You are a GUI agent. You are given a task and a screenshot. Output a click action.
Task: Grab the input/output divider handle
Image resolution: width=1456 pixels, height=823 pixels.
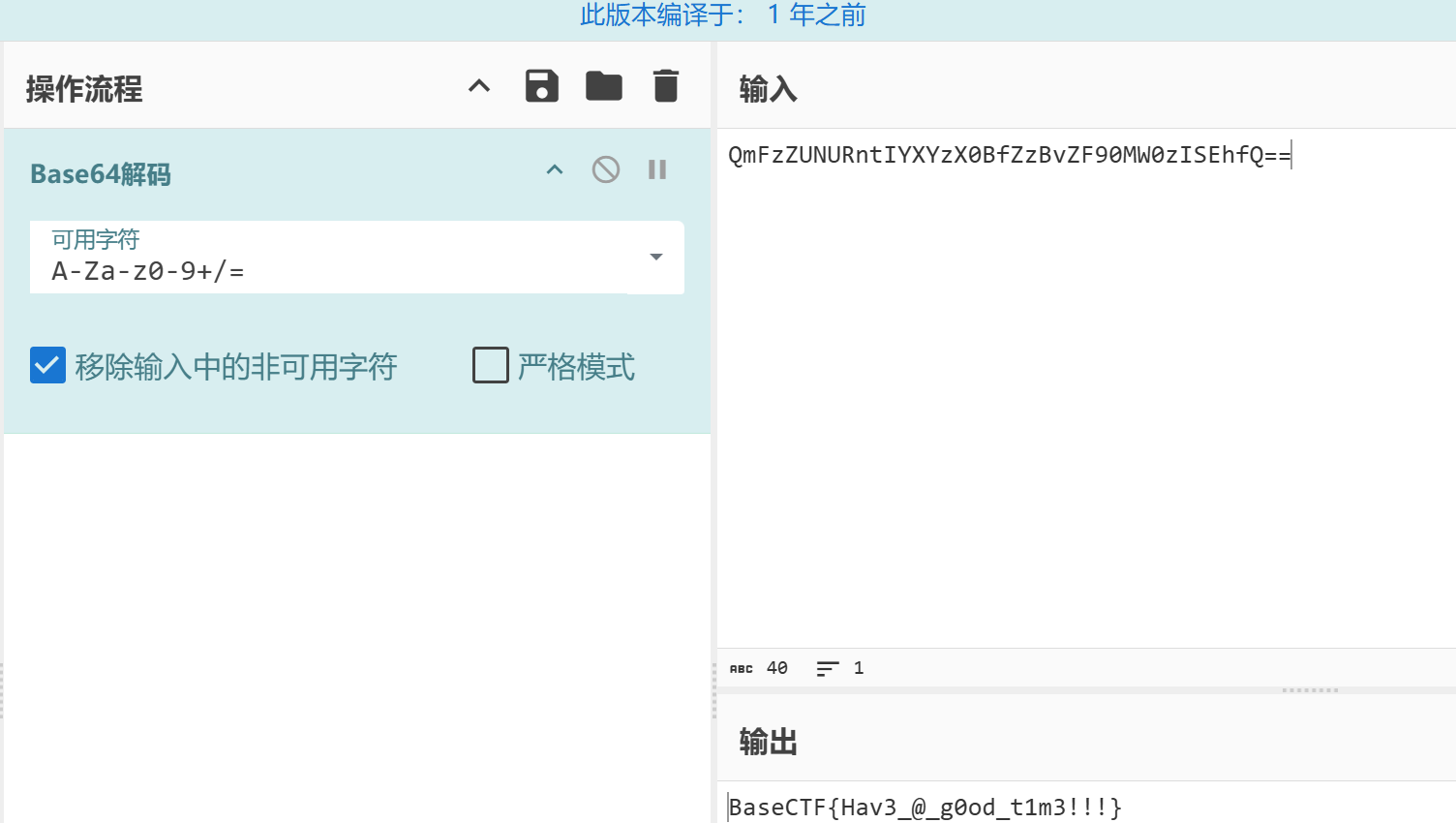1310,690
